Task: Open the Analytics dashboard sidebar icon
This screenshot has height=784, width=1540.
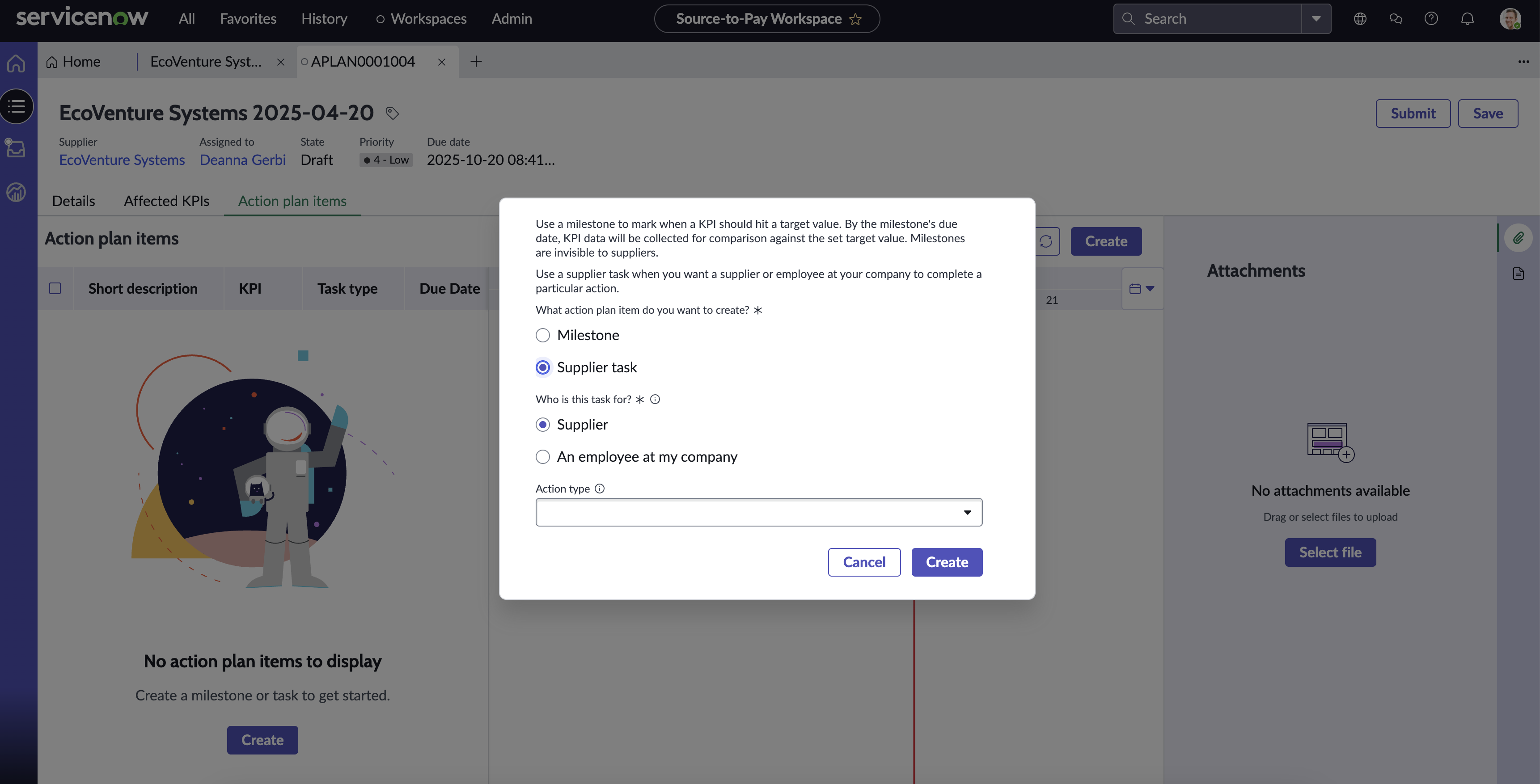Action: coord(16,192)
